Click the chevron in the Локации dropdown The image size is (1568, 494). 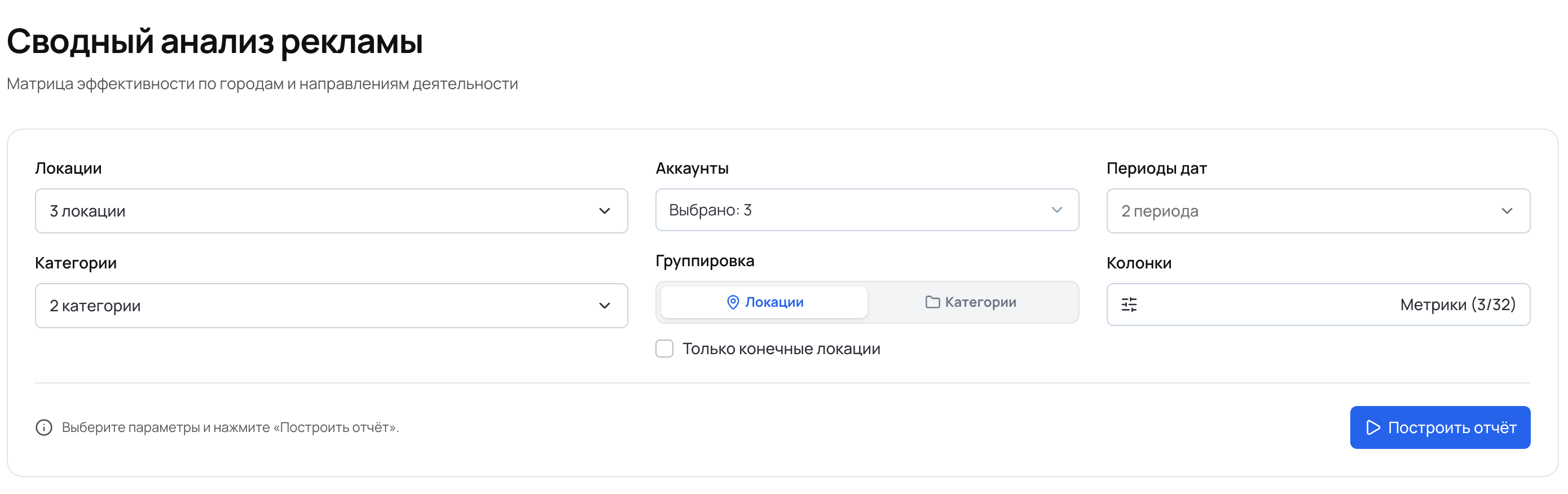coord(604,211)
